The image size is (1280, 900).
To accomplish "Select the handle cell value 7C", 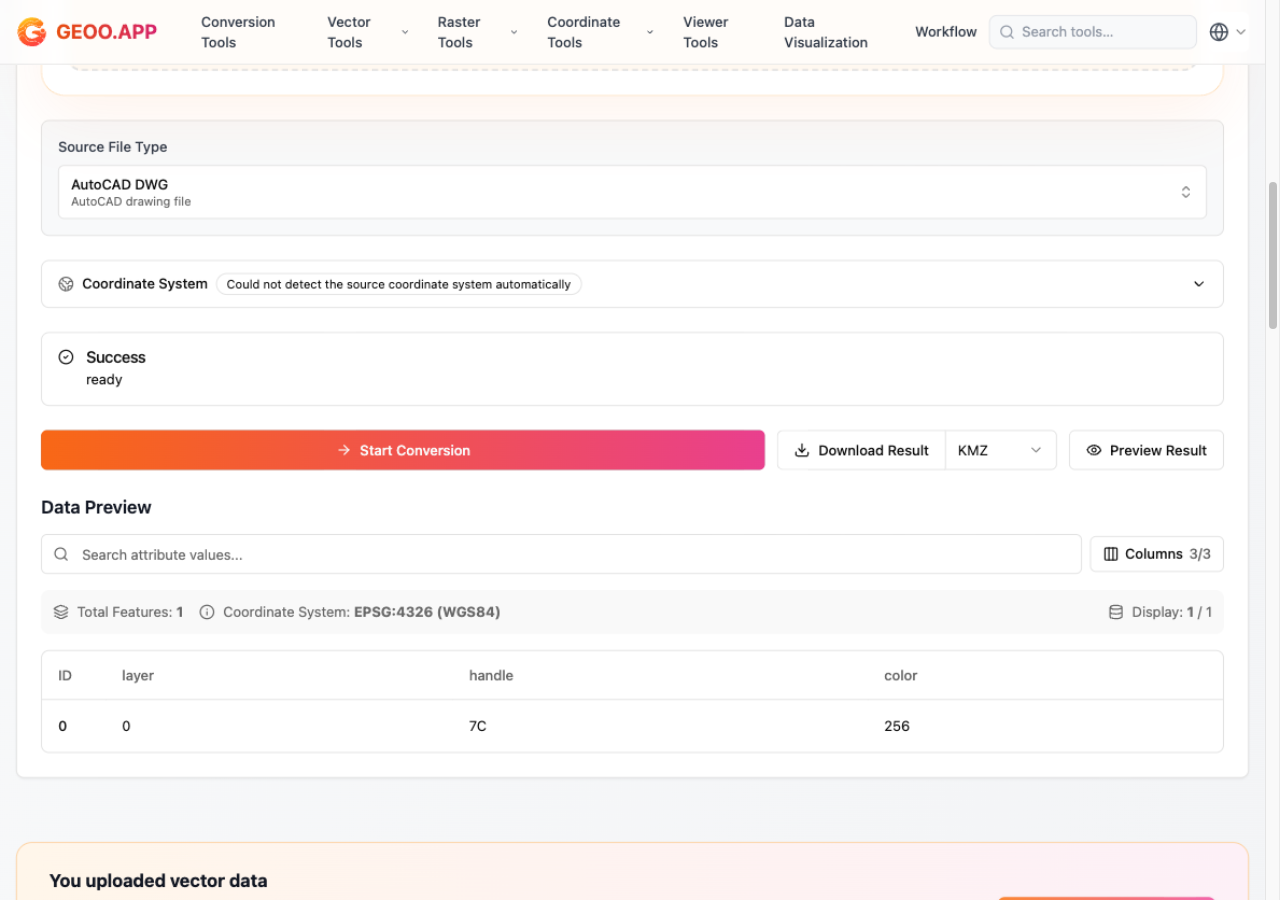I will point(478,726).
